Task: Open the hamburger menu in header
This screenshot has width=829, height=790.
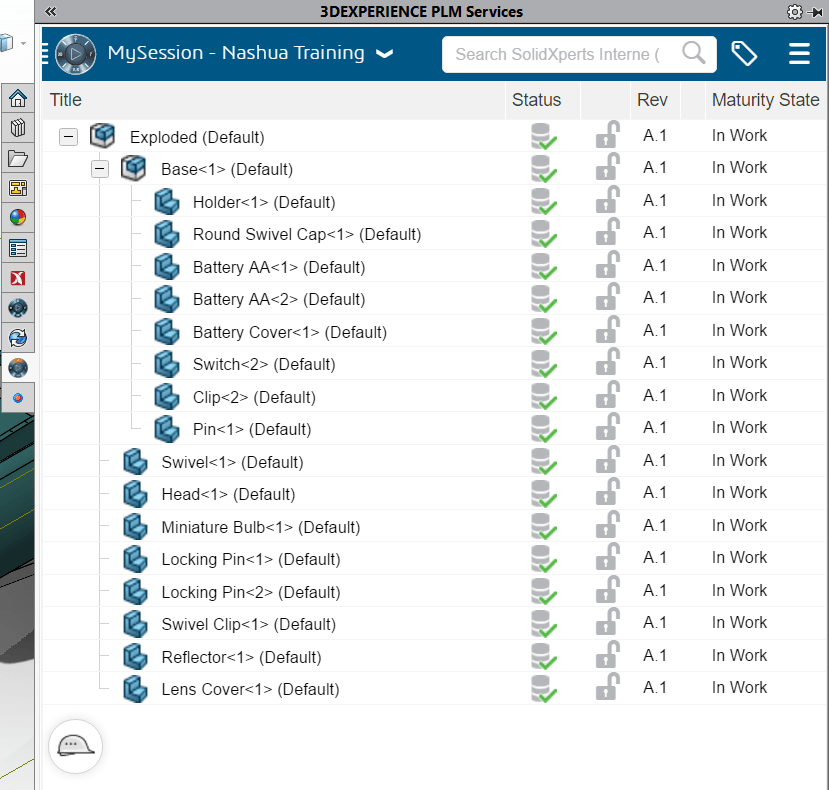Action: [x=799, y=54]
